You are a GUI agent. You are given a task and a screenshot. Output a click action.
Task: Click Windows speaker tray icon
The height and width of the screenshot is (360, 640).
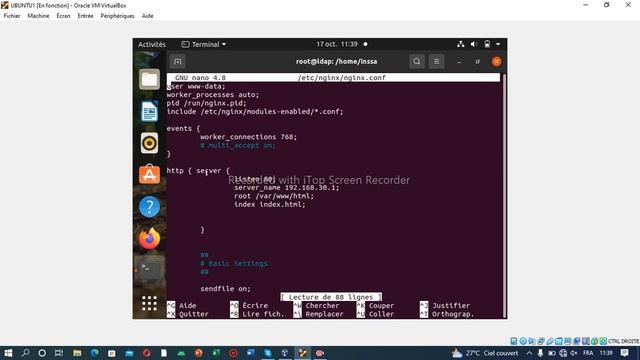[573, 353]
